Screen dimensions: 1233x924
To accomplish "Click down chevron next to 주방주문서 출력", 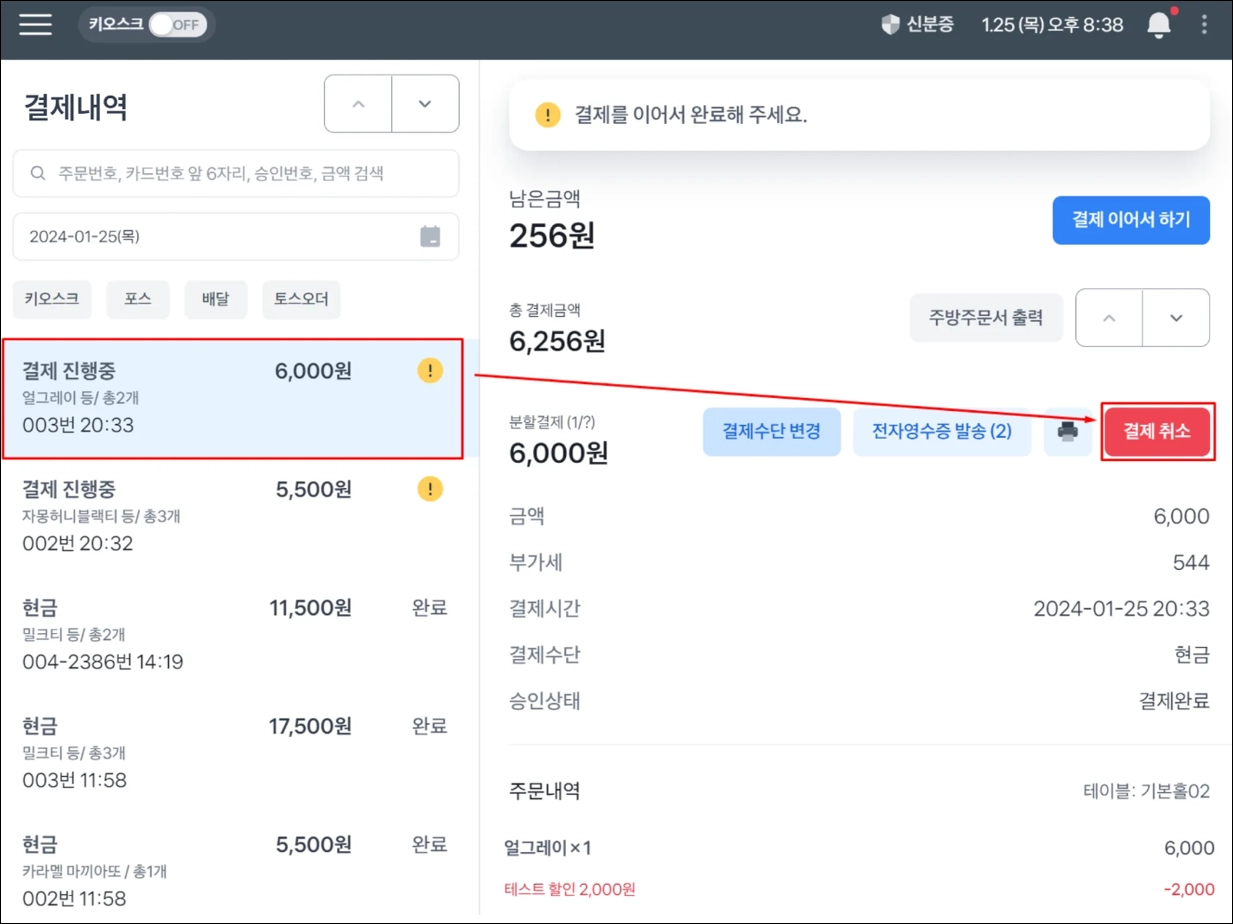I will (x=1176, y=318).
